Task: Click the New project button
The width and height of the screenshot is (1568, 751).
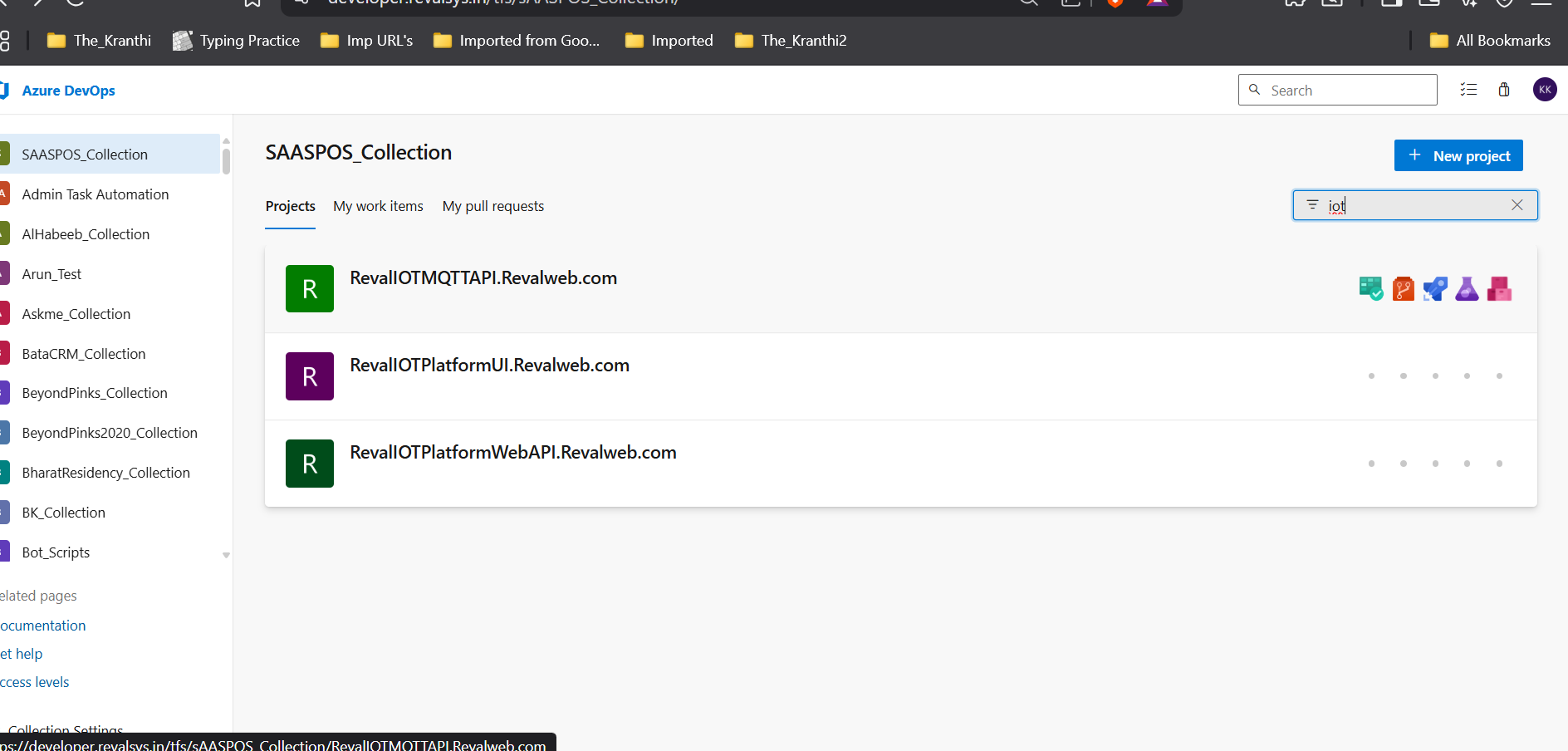Action: (x=1458, y=156)
